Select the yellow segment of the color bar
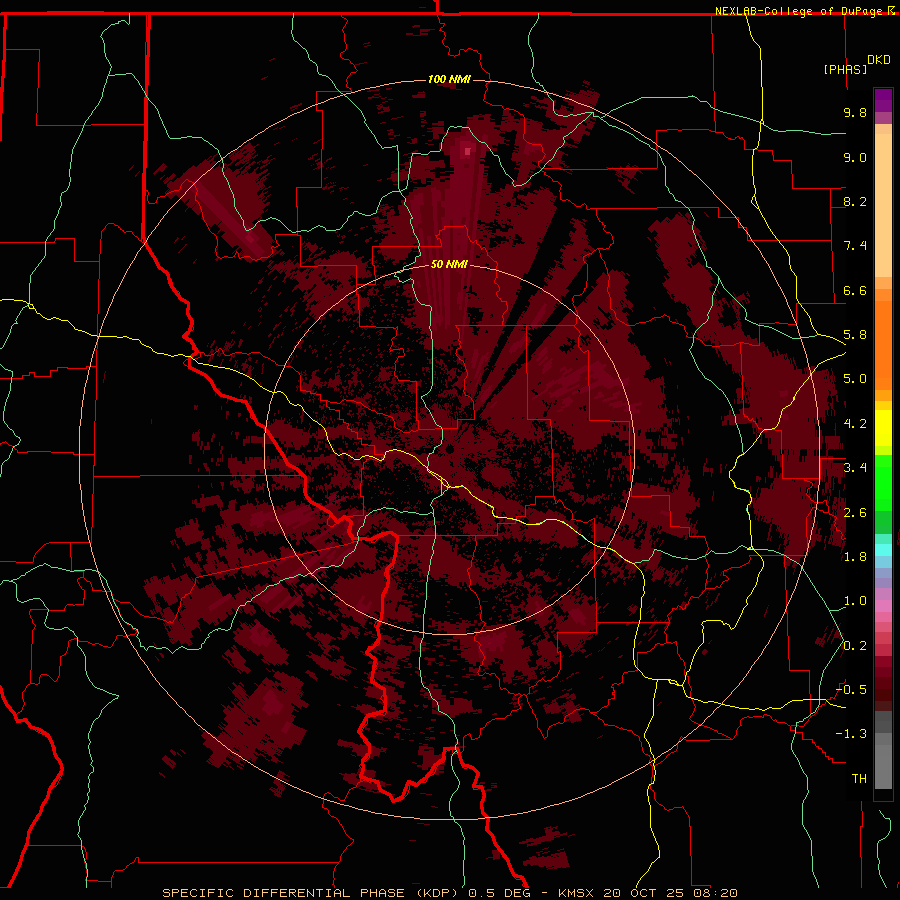Screen dimensions: 900x900 [883, 428]
